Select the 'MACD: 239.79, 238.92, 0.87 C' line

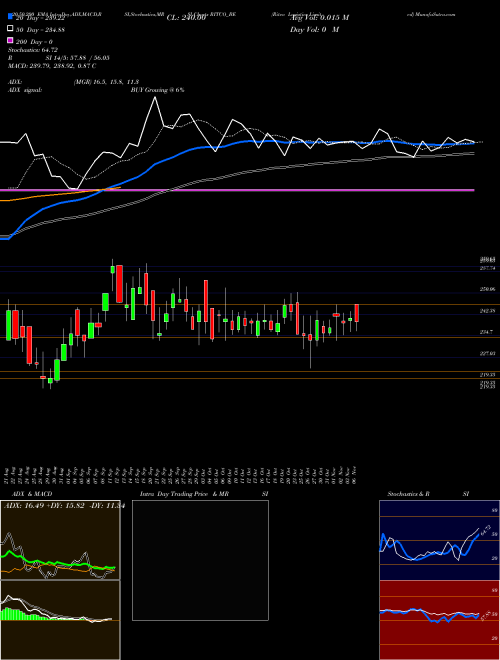[x=52, y=66]
